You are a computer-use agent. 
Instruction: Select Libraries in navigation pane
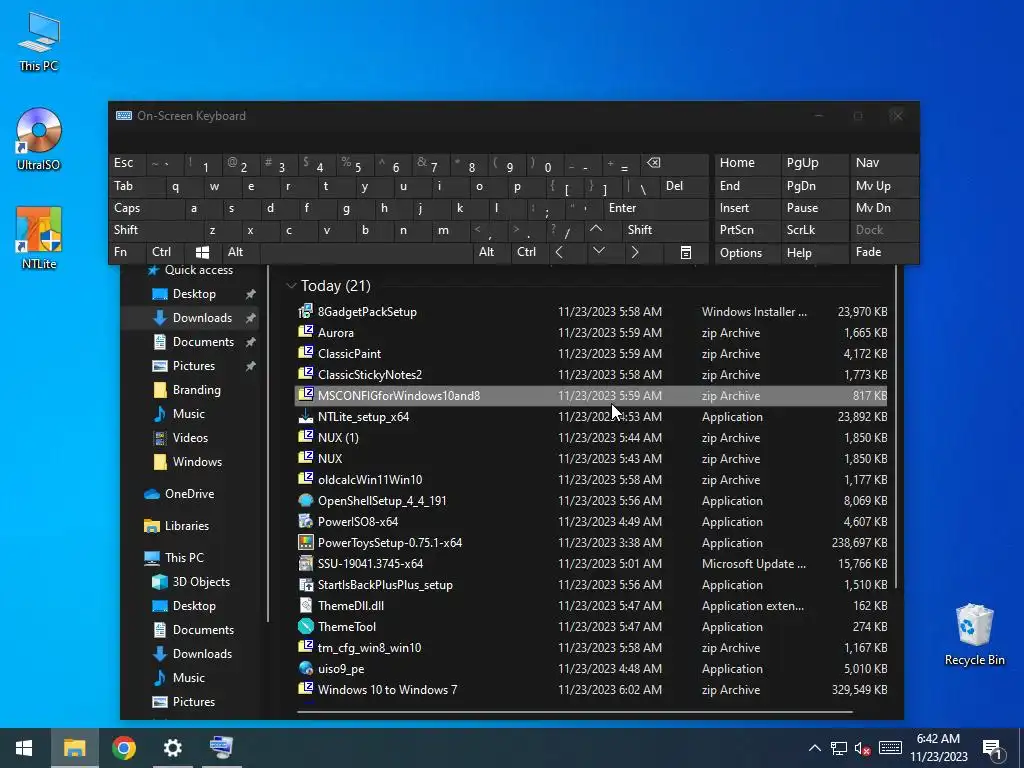187,526
